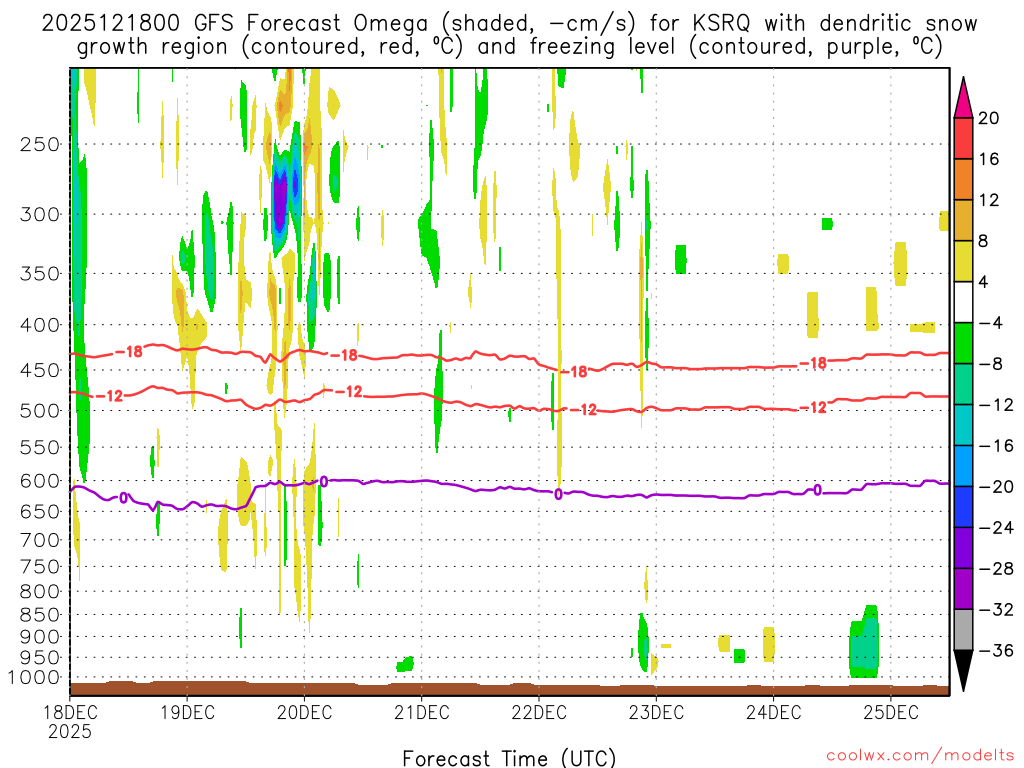Select the gold 8 to 12 colorbar segment

pyautogui.click(x=963, y=221)
